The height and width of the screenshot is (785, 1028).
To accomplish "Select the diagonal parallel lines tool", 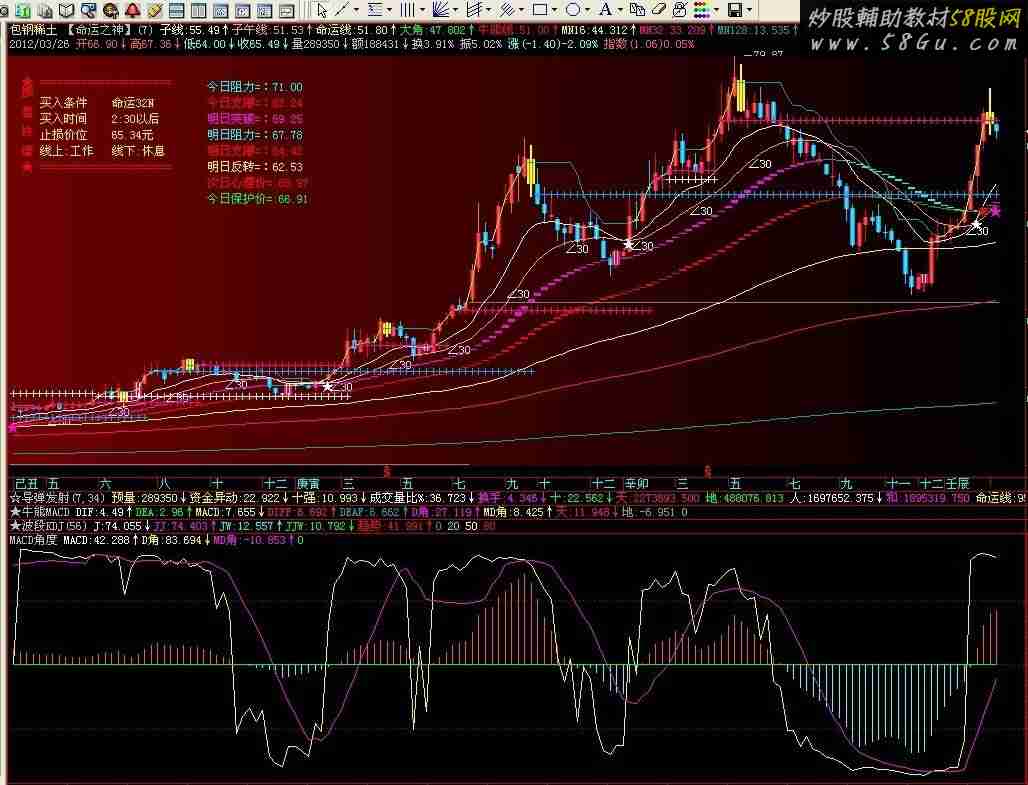I will (507, 10).
